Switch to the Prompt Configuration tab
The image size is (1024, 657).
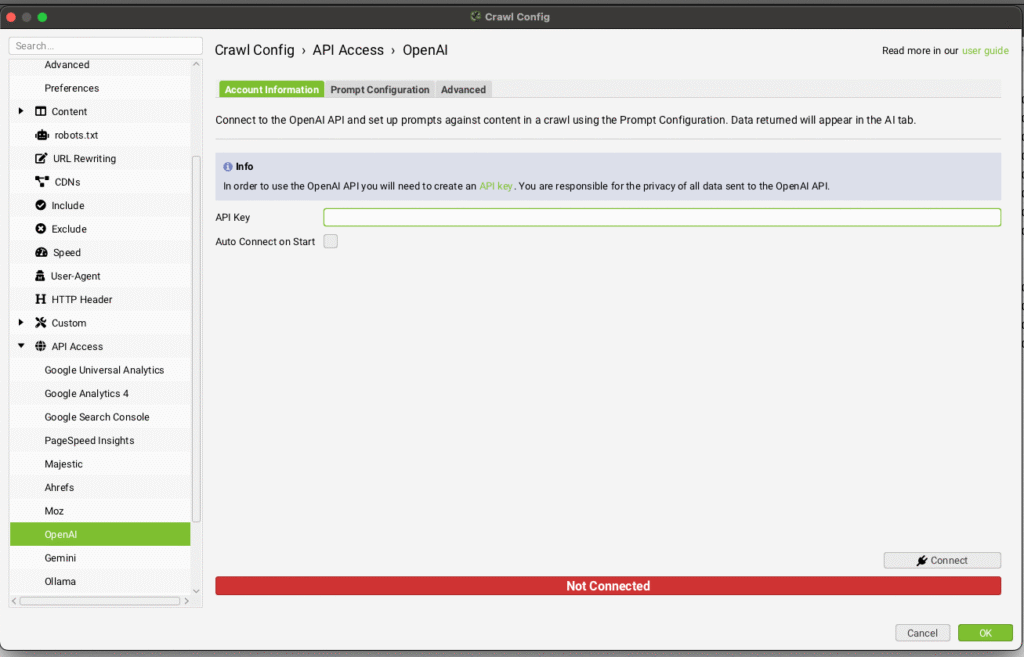pos(380,90)
